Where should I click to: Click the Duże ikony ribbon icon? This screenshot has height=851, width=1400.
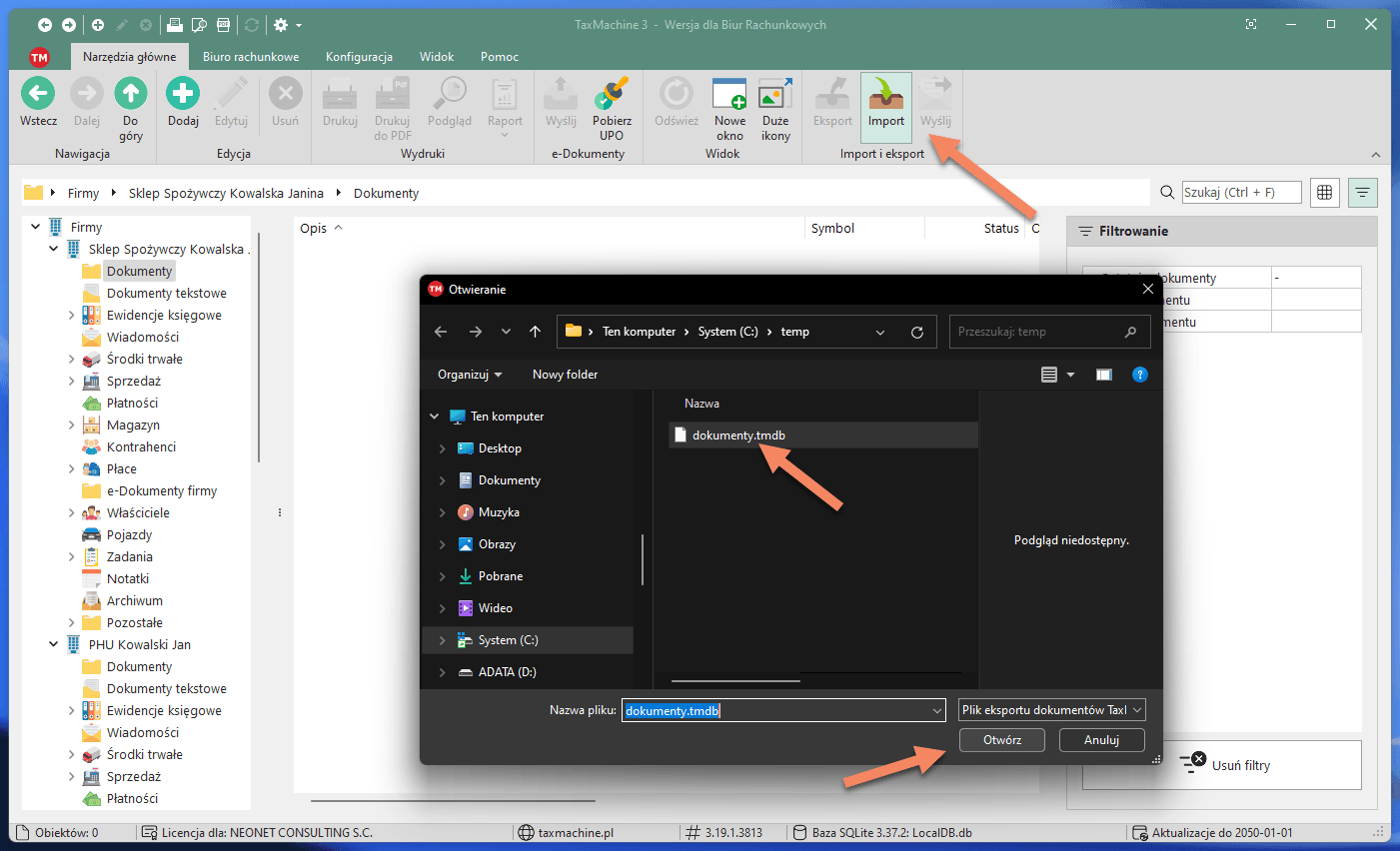[775, 95]
